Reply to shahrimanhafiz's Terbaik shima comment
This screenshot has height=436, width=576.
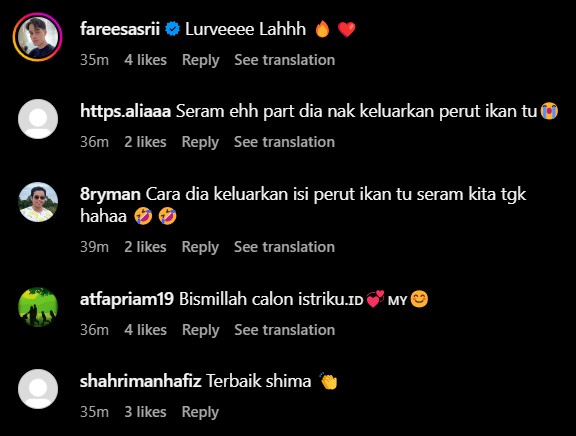tap(200, 412)
